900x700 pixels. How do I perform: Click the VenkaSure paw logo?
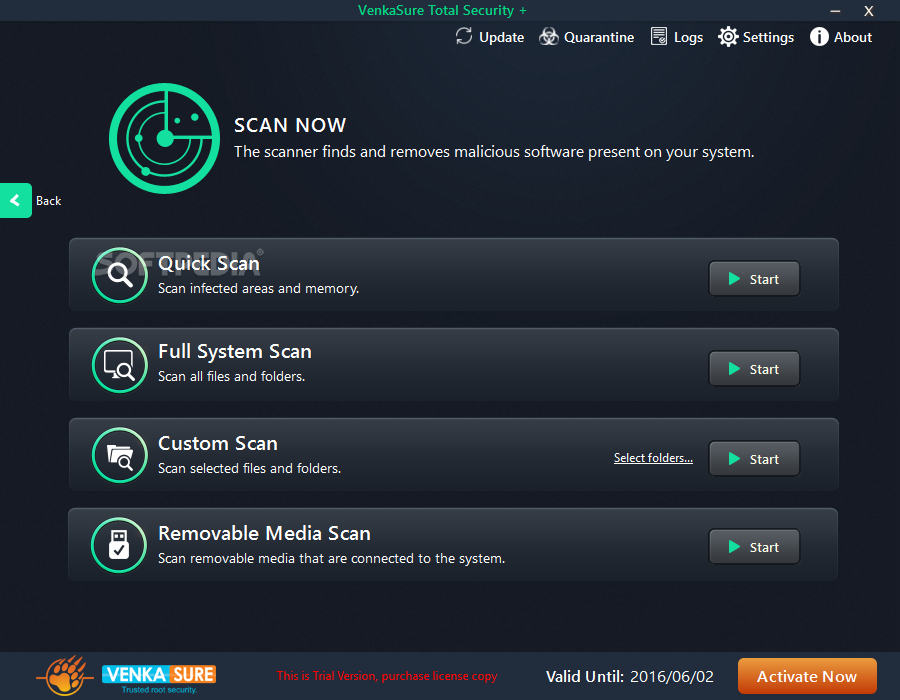66,675
